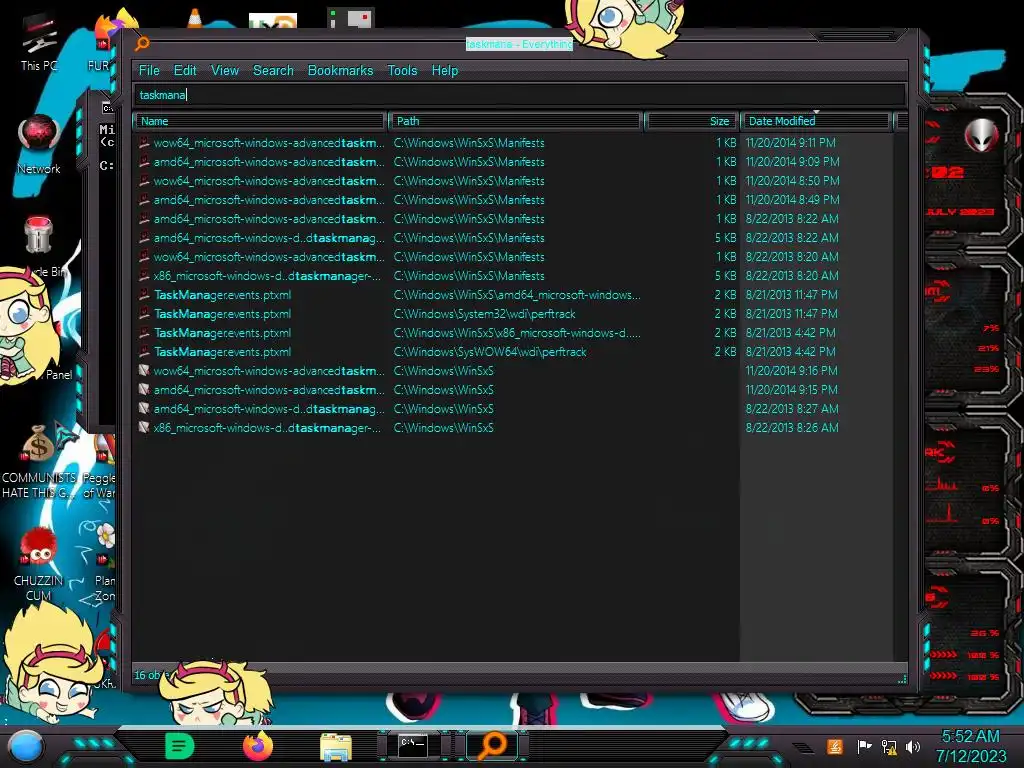Click file icon of row dated 11/20/2014 9:11 PM
The image size is (1024, 768).
[x=144, y=142]
